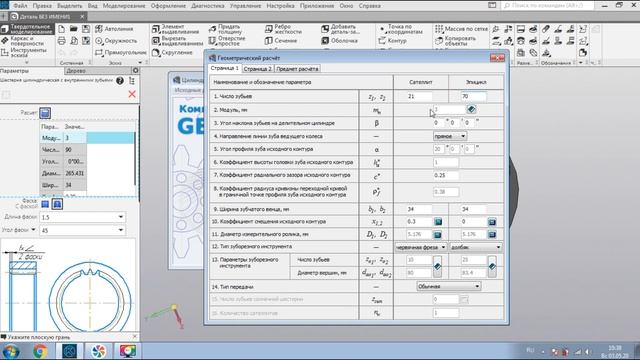Open the Длина фаски dropdown

tap(121, 217)
